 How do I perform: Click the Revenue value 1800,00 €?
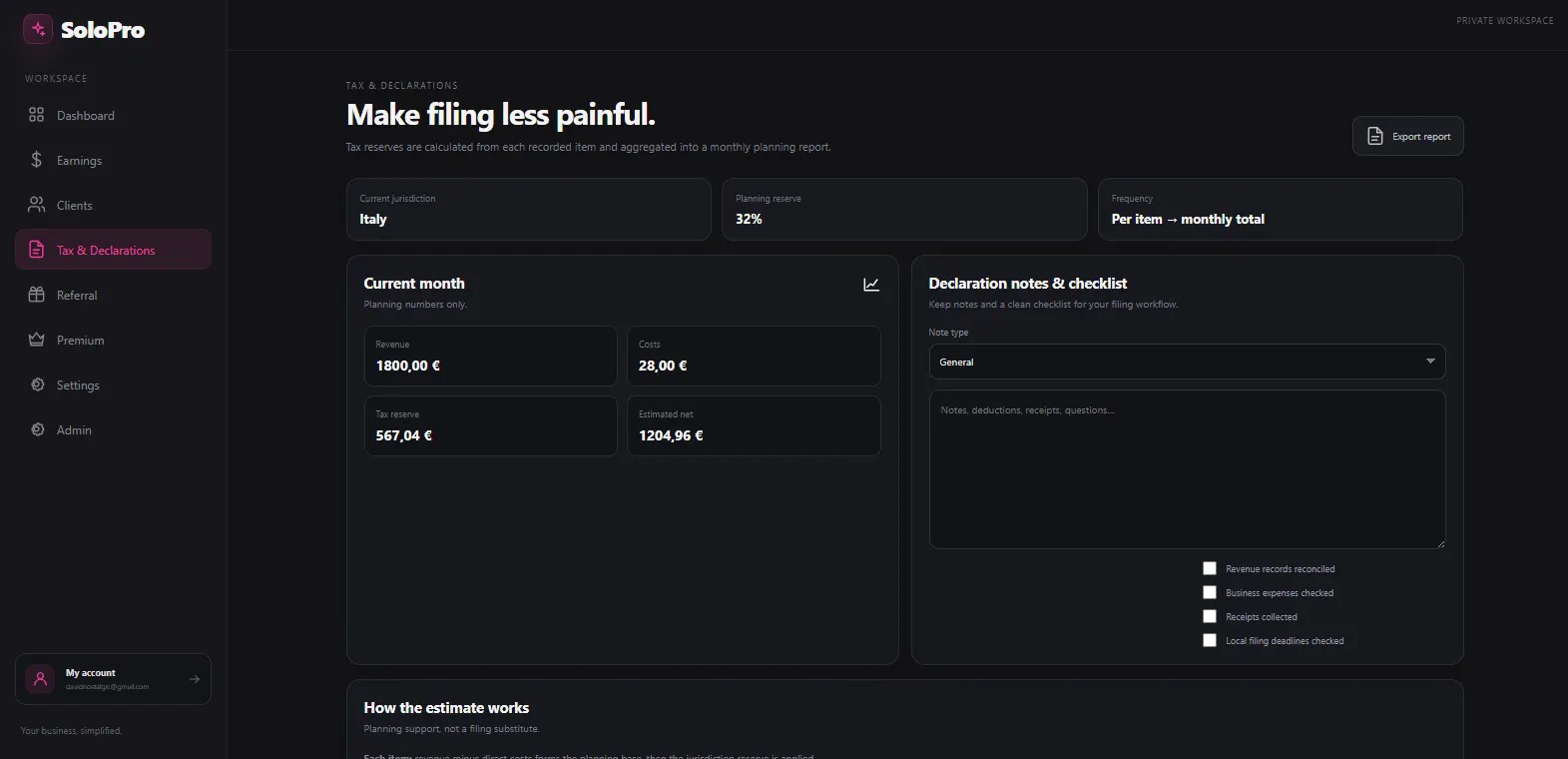408,366
